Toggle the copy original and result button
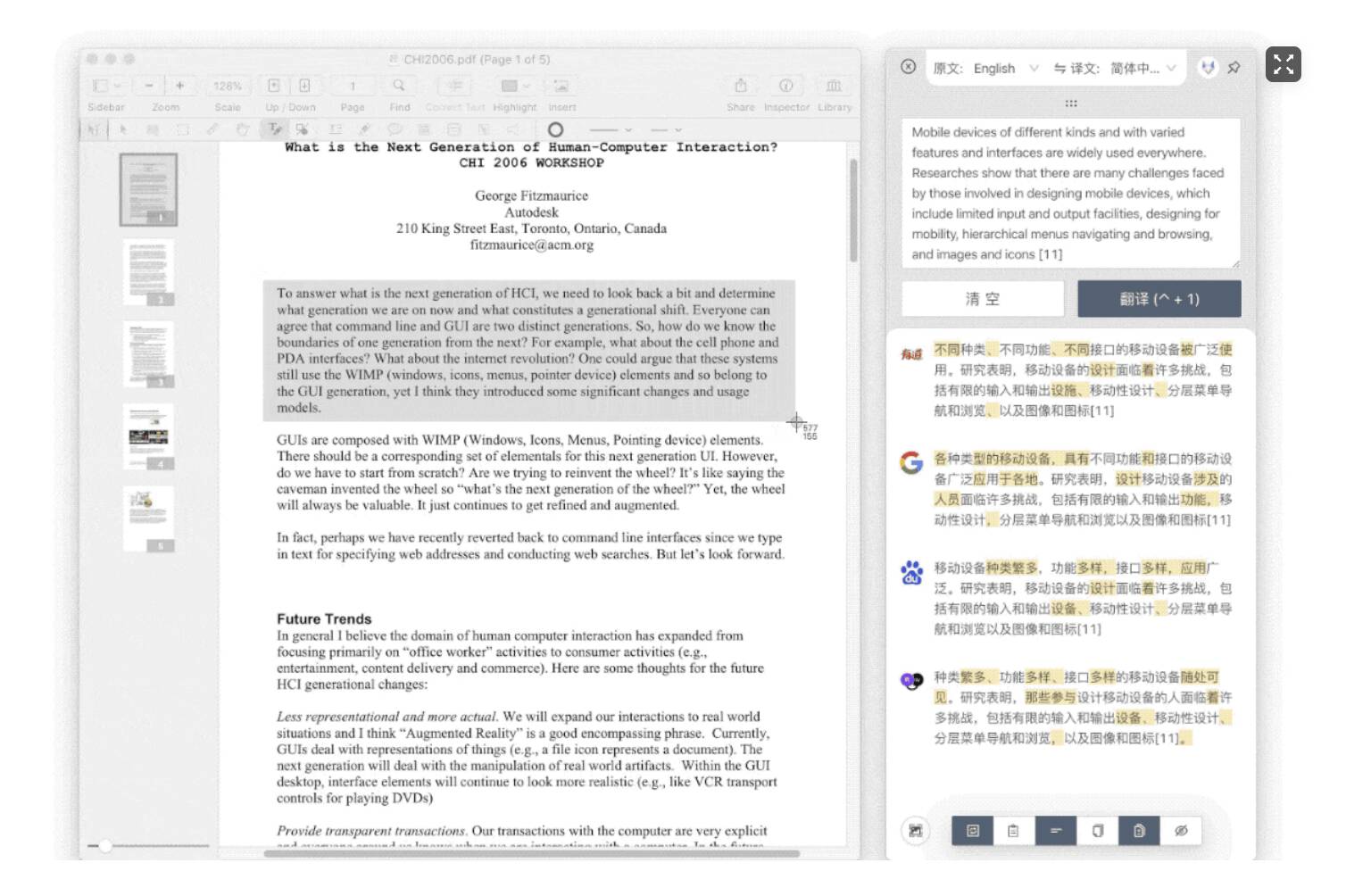 [1139, 831]
